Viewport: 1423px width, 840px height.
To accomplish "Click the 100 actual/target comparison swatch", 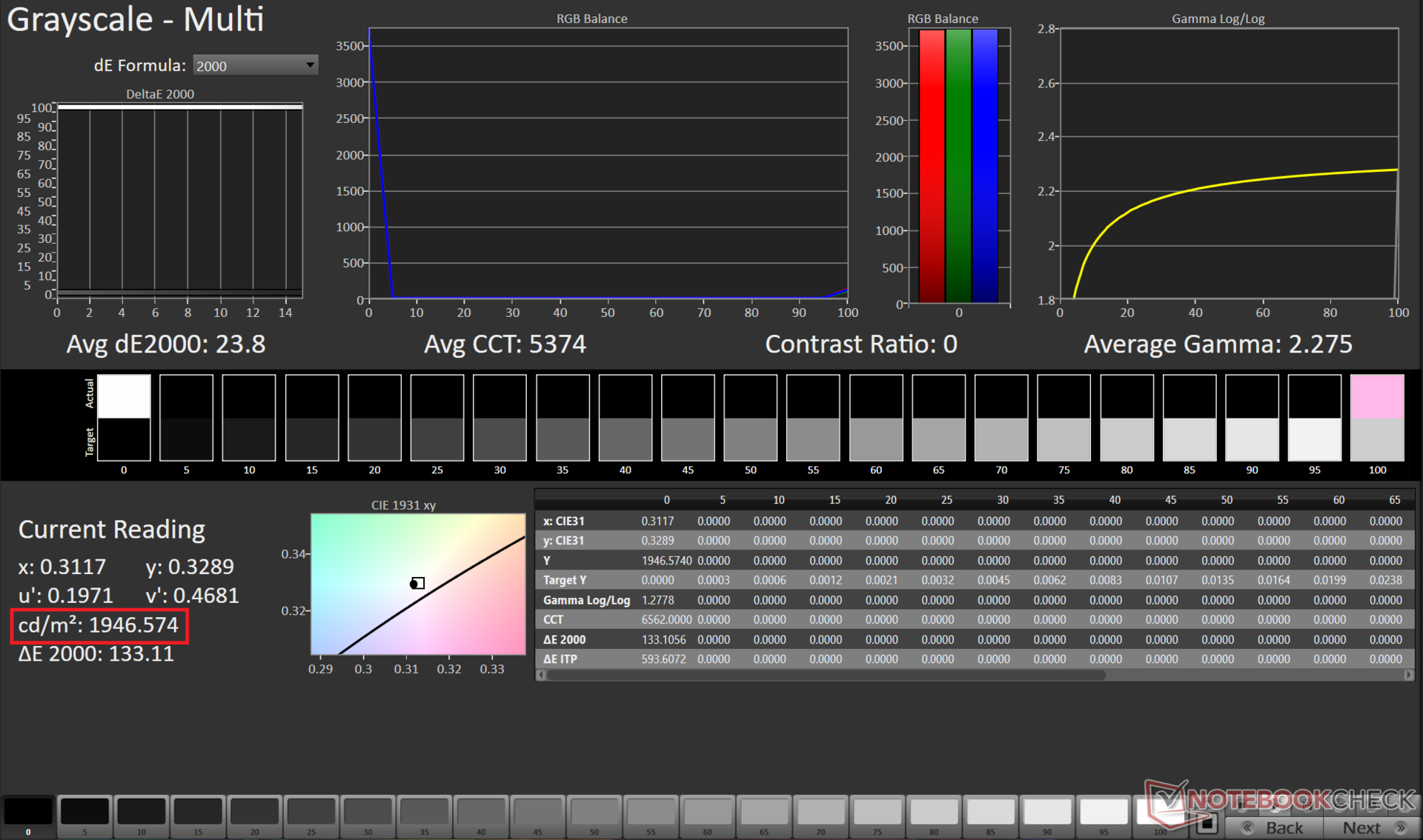I will (1377, 418).
